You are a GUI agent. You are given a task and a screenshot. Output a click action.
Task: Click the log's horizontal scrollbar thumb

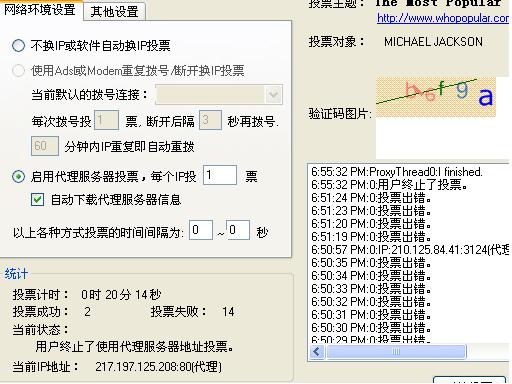tap(396, 352)
